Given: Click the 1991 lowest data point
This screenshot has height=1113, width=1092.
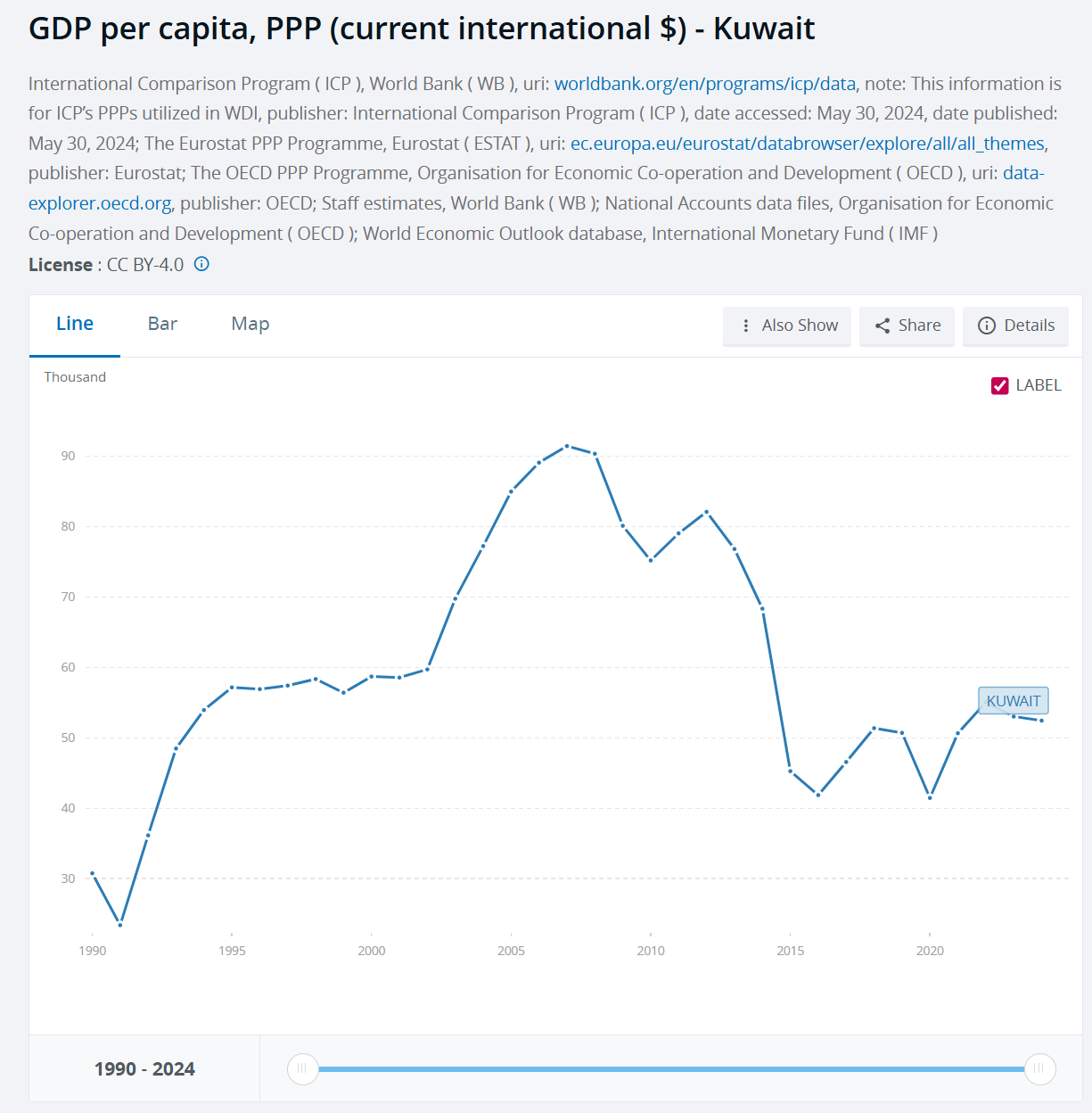Looking at the screenshot, I should click(120, 925).
